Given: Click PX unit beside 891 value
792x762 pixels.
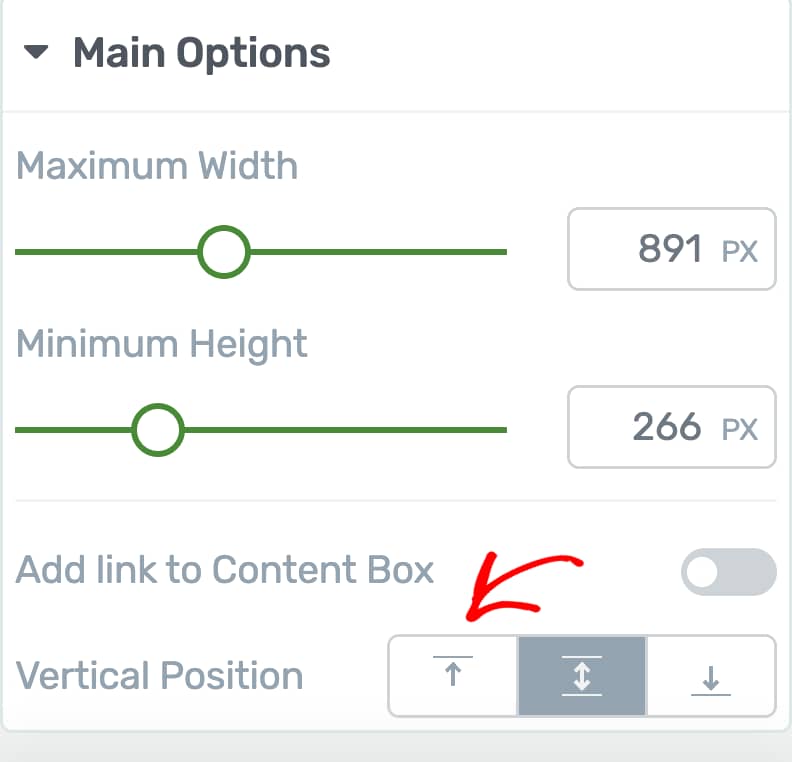Looking at the screenshot, I should pyautogui.click(x=739, y=251).
